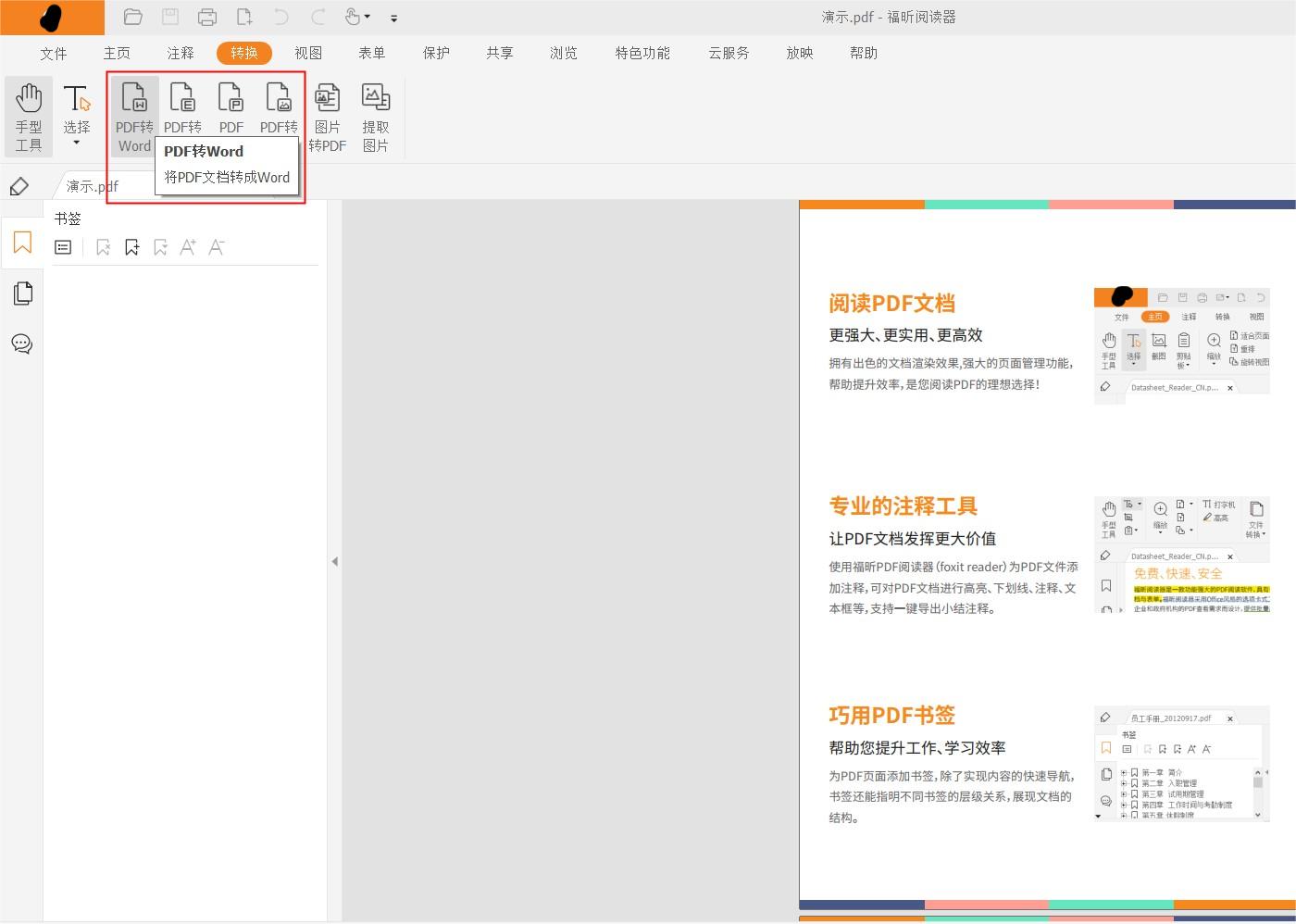Expand the quick access toolbar customize arrow
The image size is (1296, 924).
pos(393,18)
